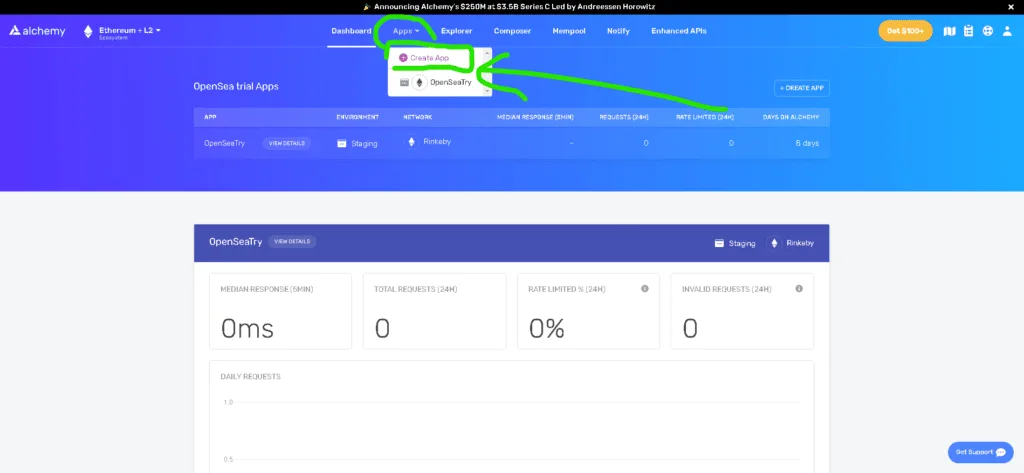Open the clipboard checklist icon in the header
Screen dimensions: 1024x473
pos(968,31)
